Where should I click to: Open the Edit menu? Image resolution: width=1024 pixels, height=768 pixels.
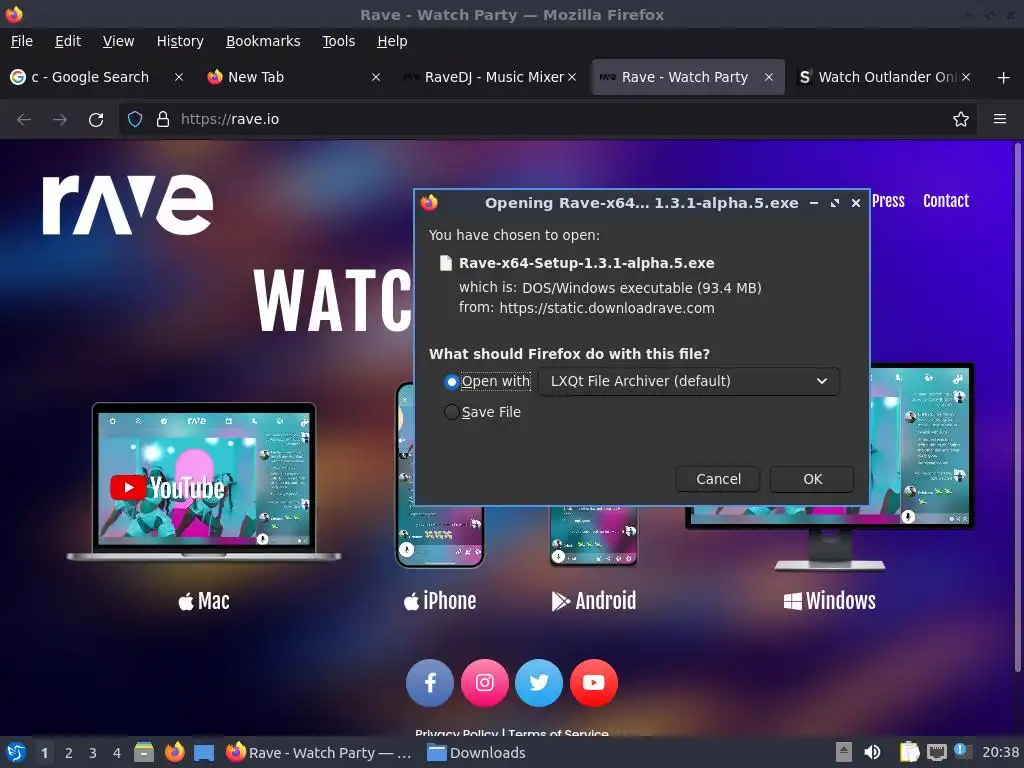[68, 41]
